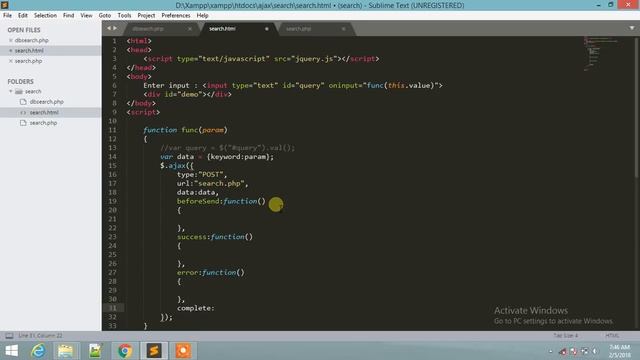Screen dimensions: 640x360
Task: Open the Tools menu
Action: point(124,16)
